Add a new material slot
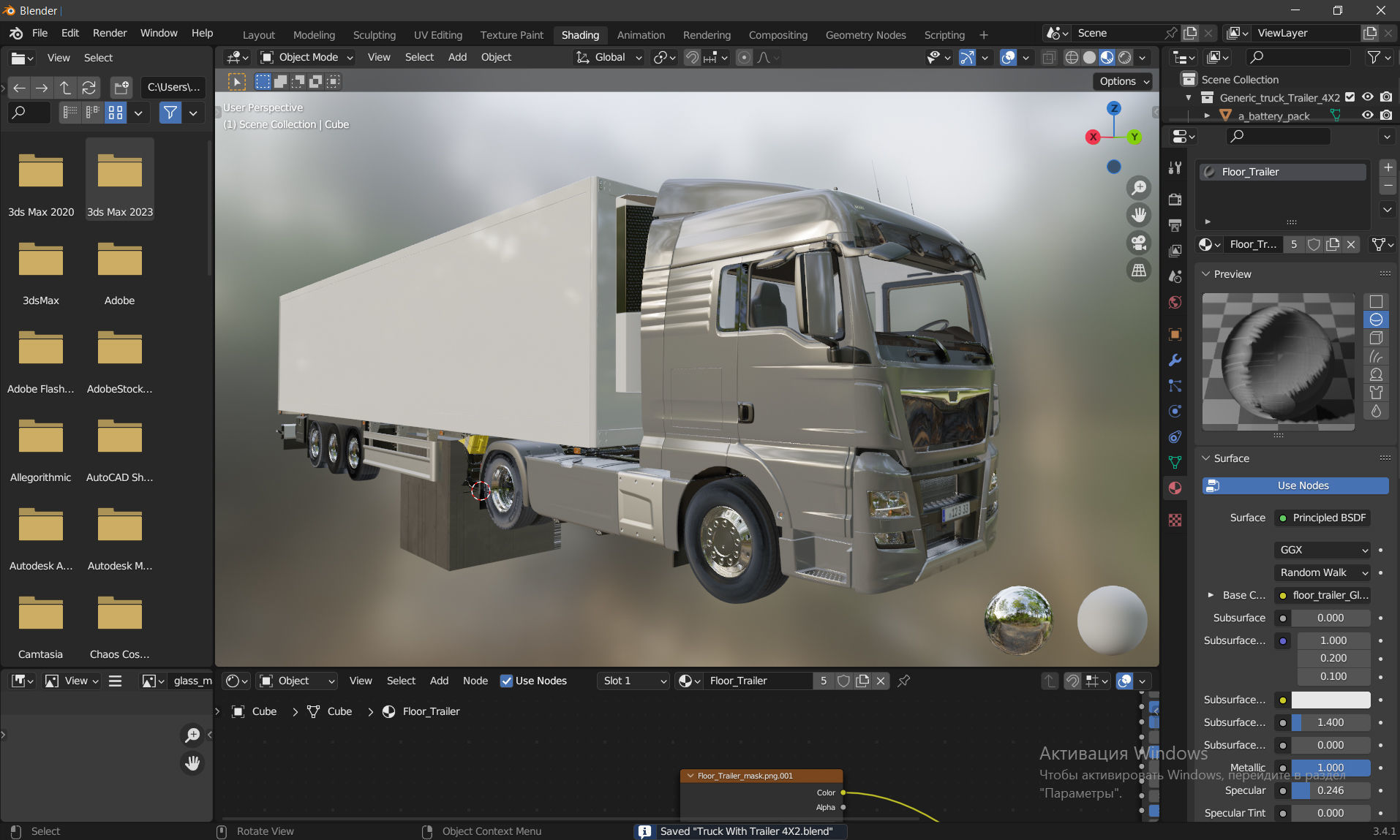 point(1388,167)
